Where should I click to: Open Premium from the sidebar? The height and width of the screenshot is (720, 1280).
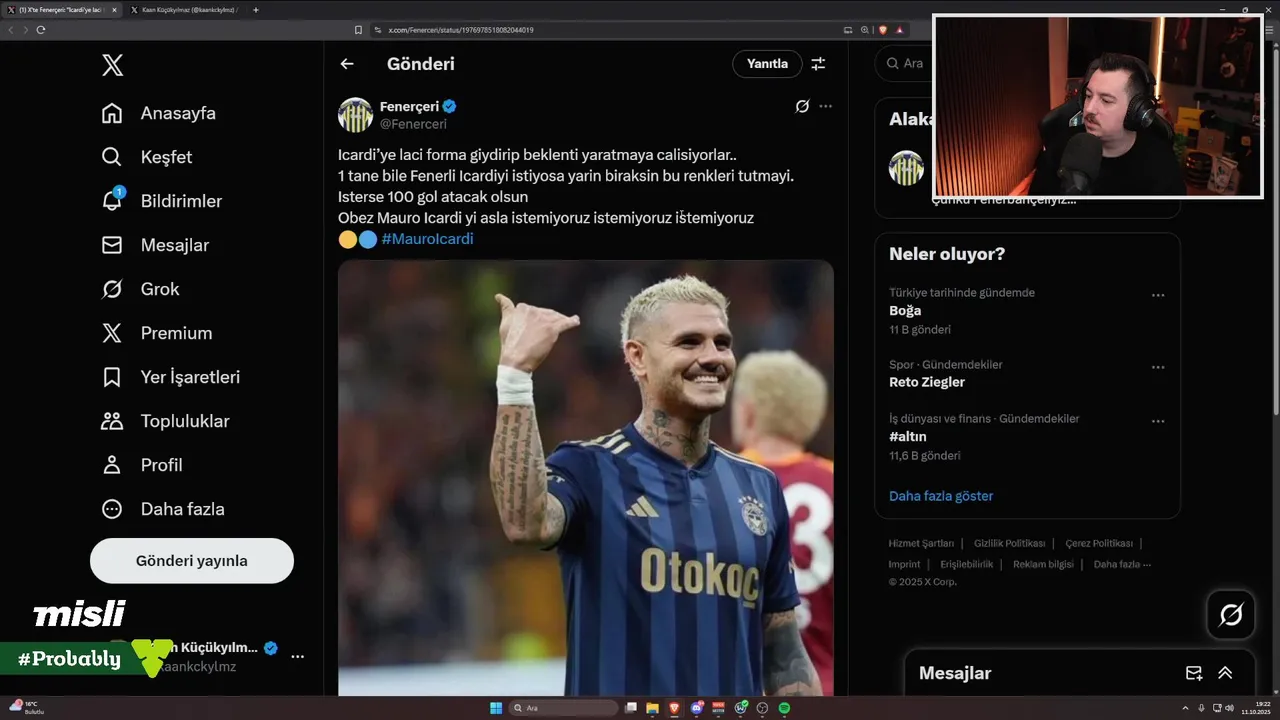click(x=156, y=333)
